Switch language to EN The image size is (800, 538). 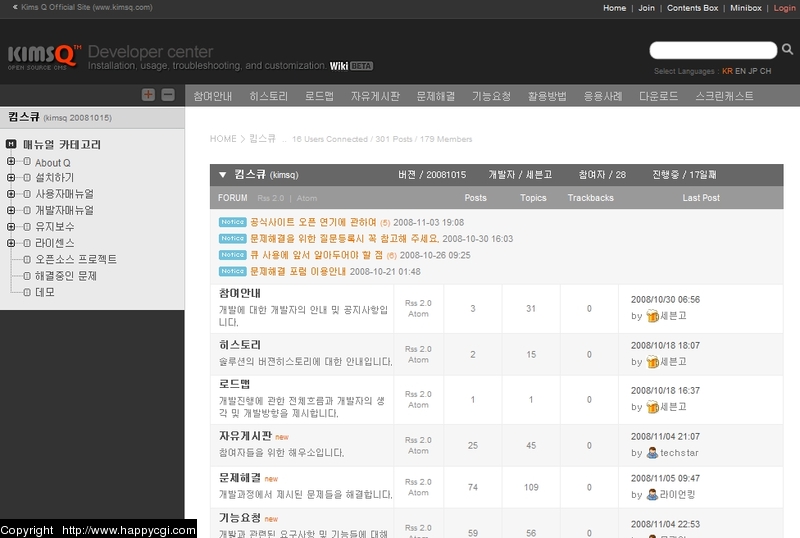click(740, 71)
